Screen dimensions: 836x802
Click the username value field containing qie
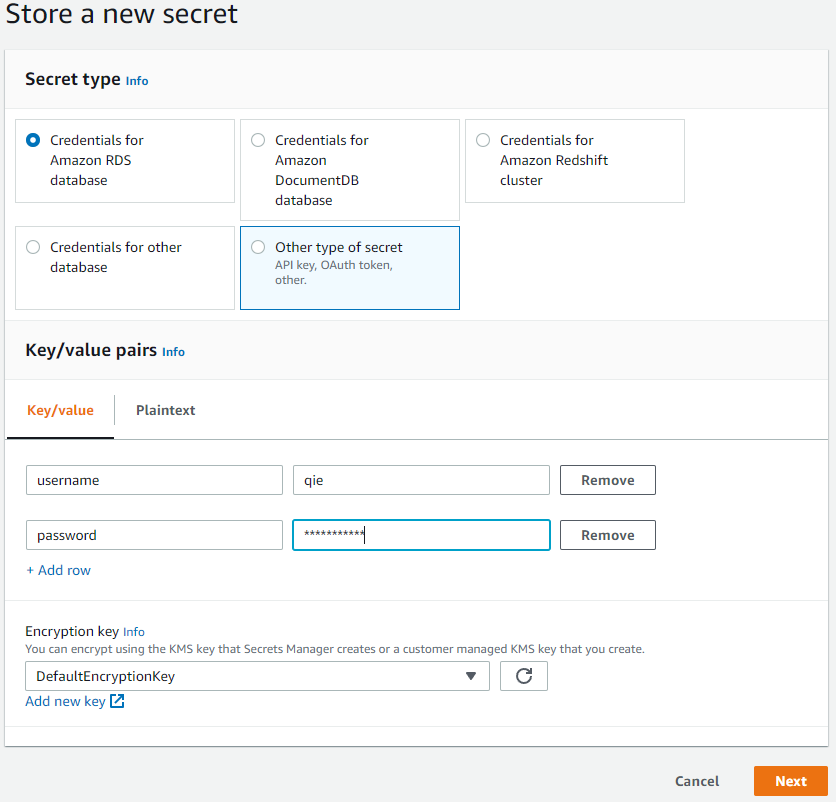(421, 480)
